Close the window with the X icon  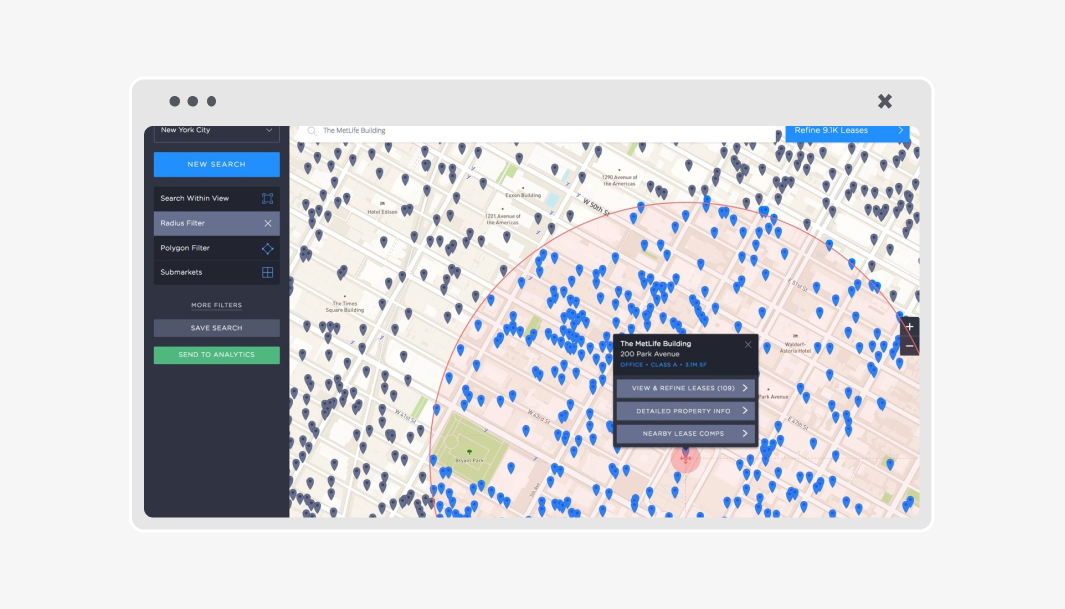pyautogui.click(x=884, y=101)
